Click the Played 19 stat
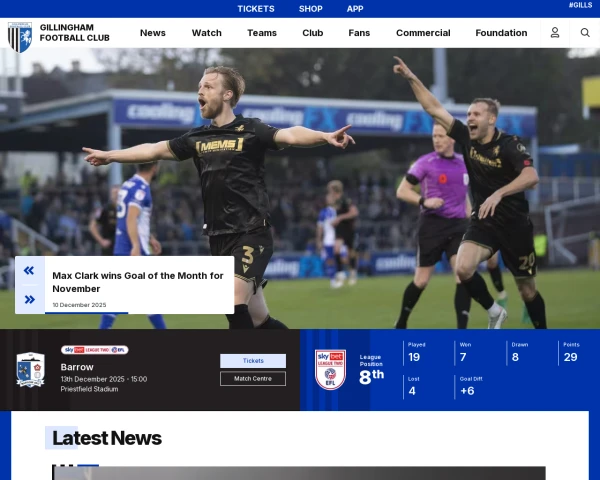 click(x=416, y=353)
